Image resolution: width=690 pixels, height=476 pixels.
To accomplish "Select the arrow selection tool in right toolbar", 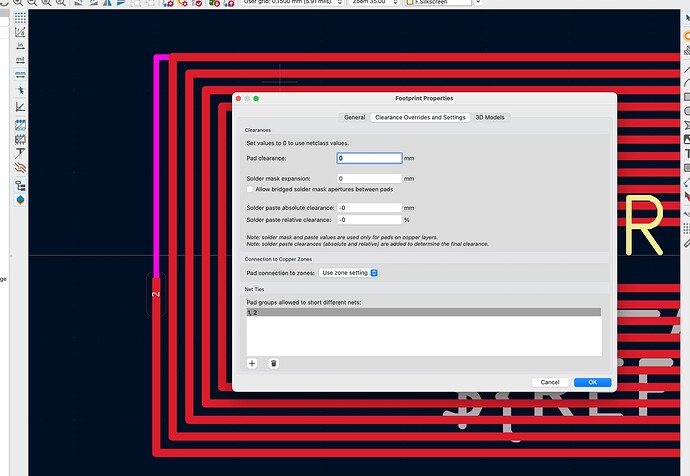I will click(x=686, y=18).
